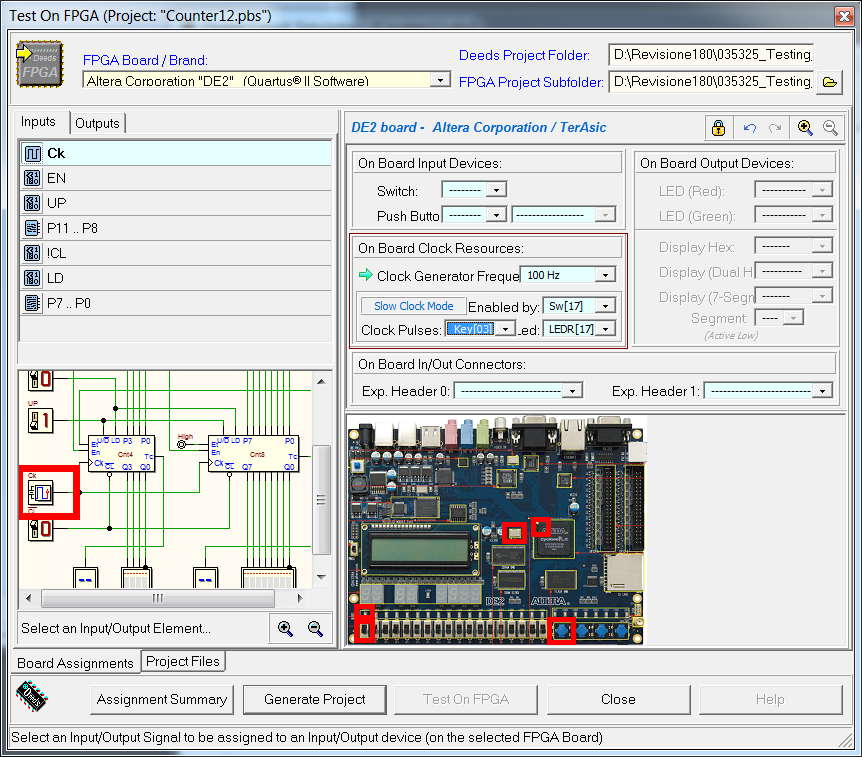The width and height of the screenshot is (862, 757).
Task: Click the circuit preview scroll right arrow
Action: [x=300, y=598]
